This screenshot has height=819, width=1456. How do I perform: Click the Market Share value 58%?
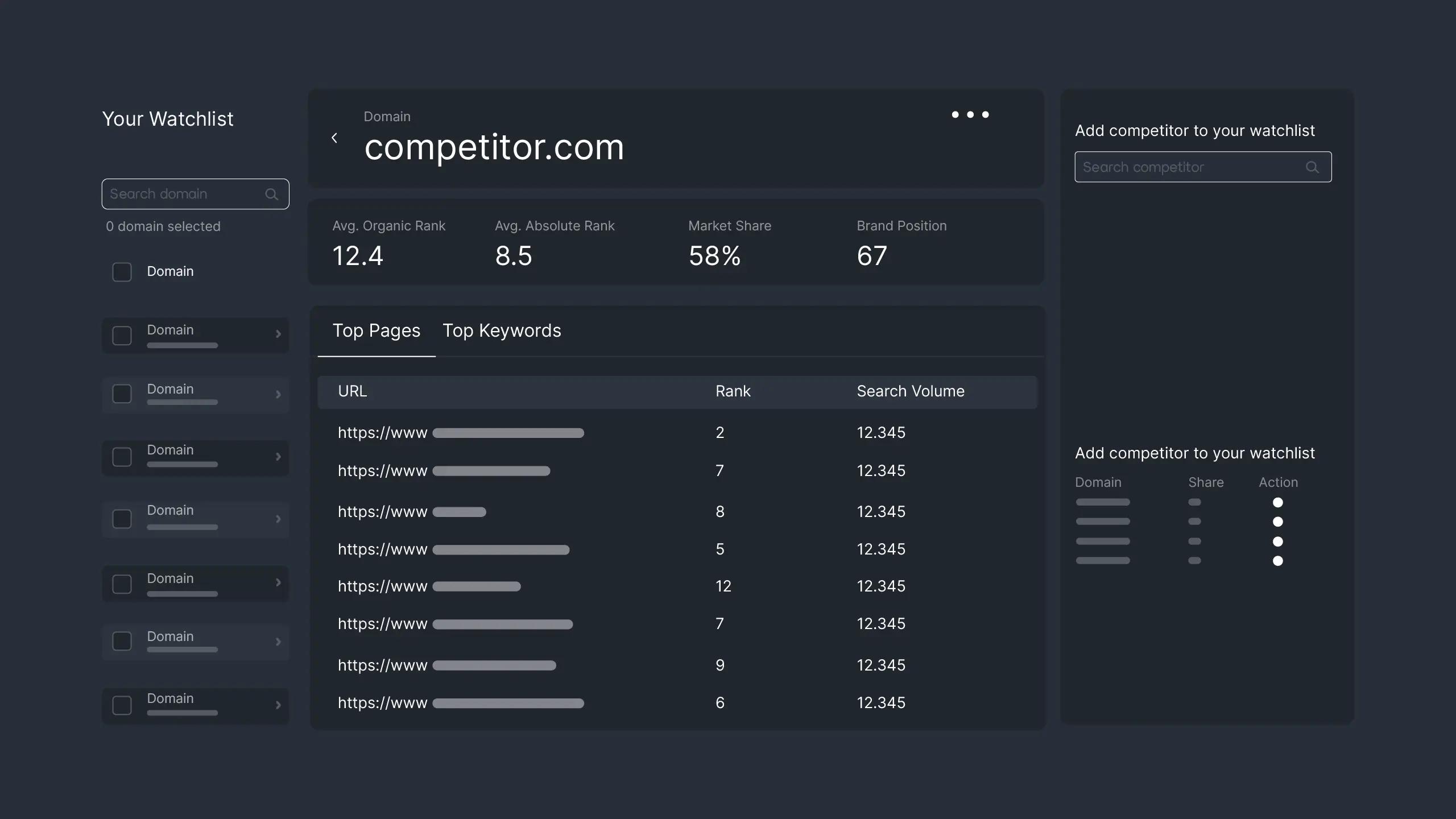click(714, 256)
